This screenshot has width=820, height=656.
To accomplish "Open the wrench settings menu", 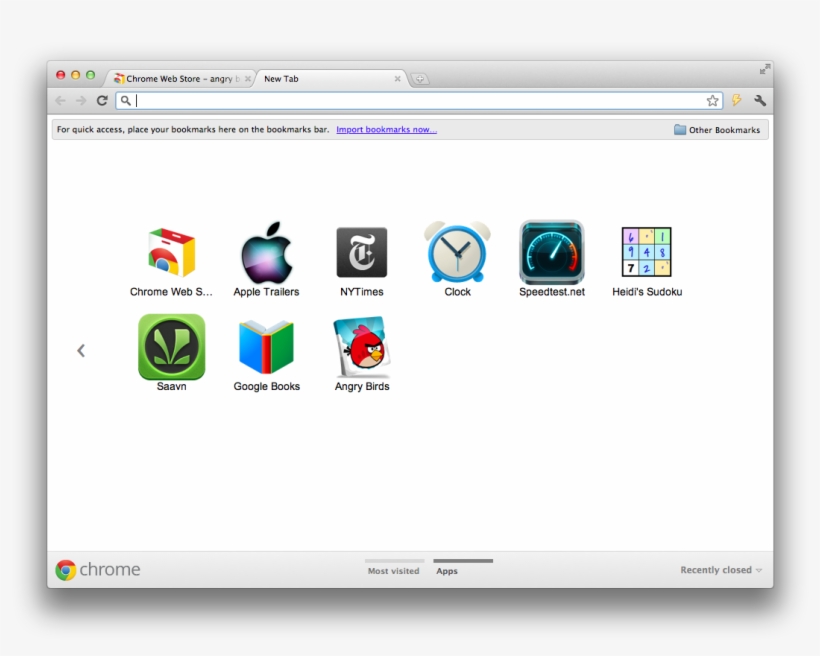I will coord(760,100).
